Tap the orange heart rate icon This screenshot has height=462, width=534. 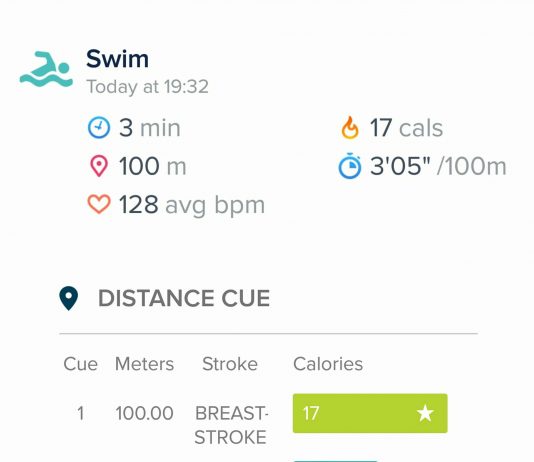point(99,204)
